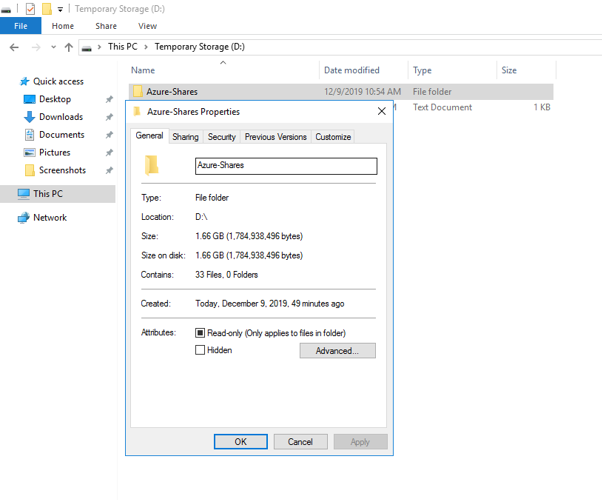
Task: Open Downloads in Quick access
Action: (x=61, y=117)
